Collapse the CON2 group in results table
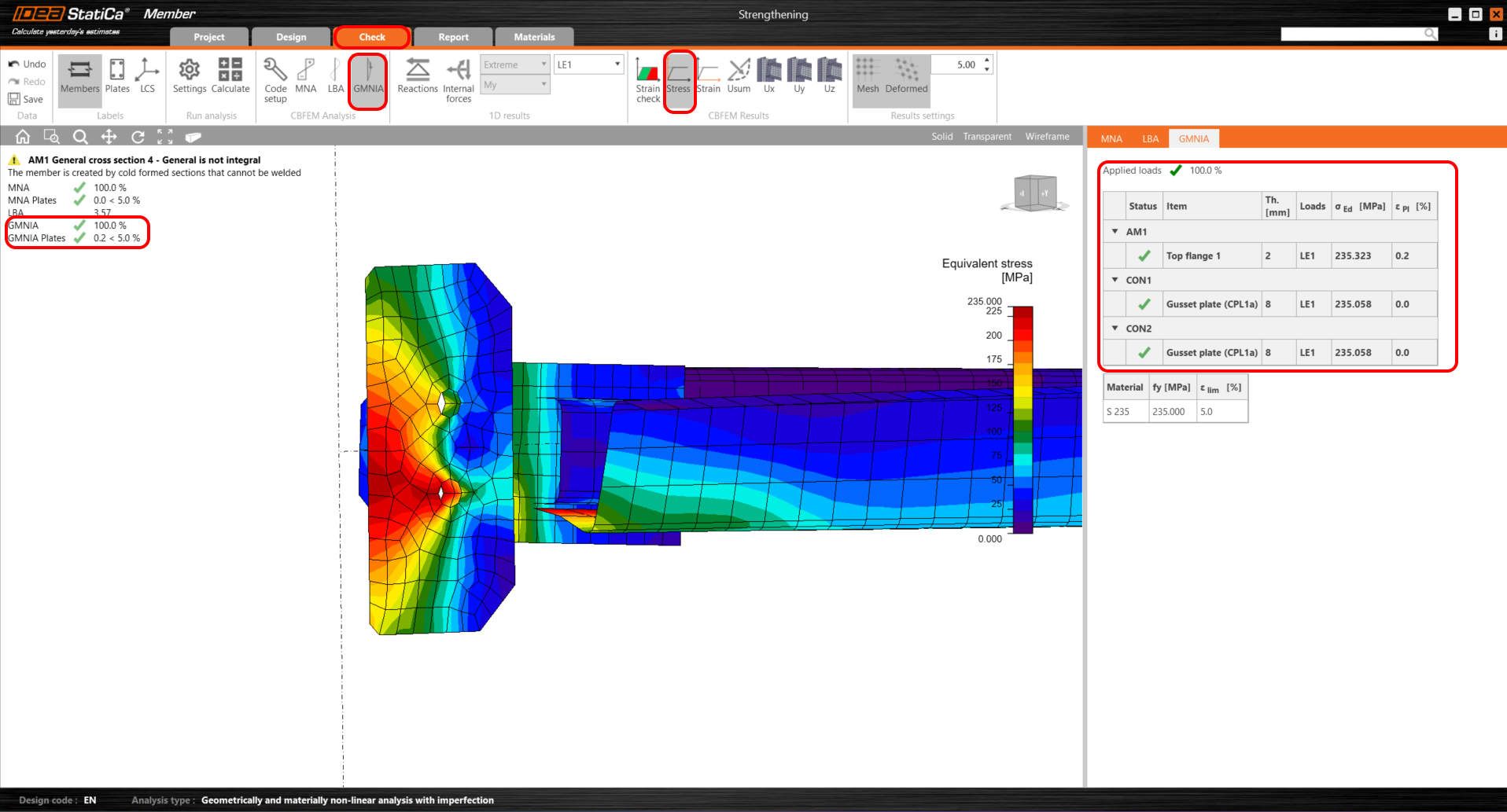The image size is (1507, 812). (1115, 329)
